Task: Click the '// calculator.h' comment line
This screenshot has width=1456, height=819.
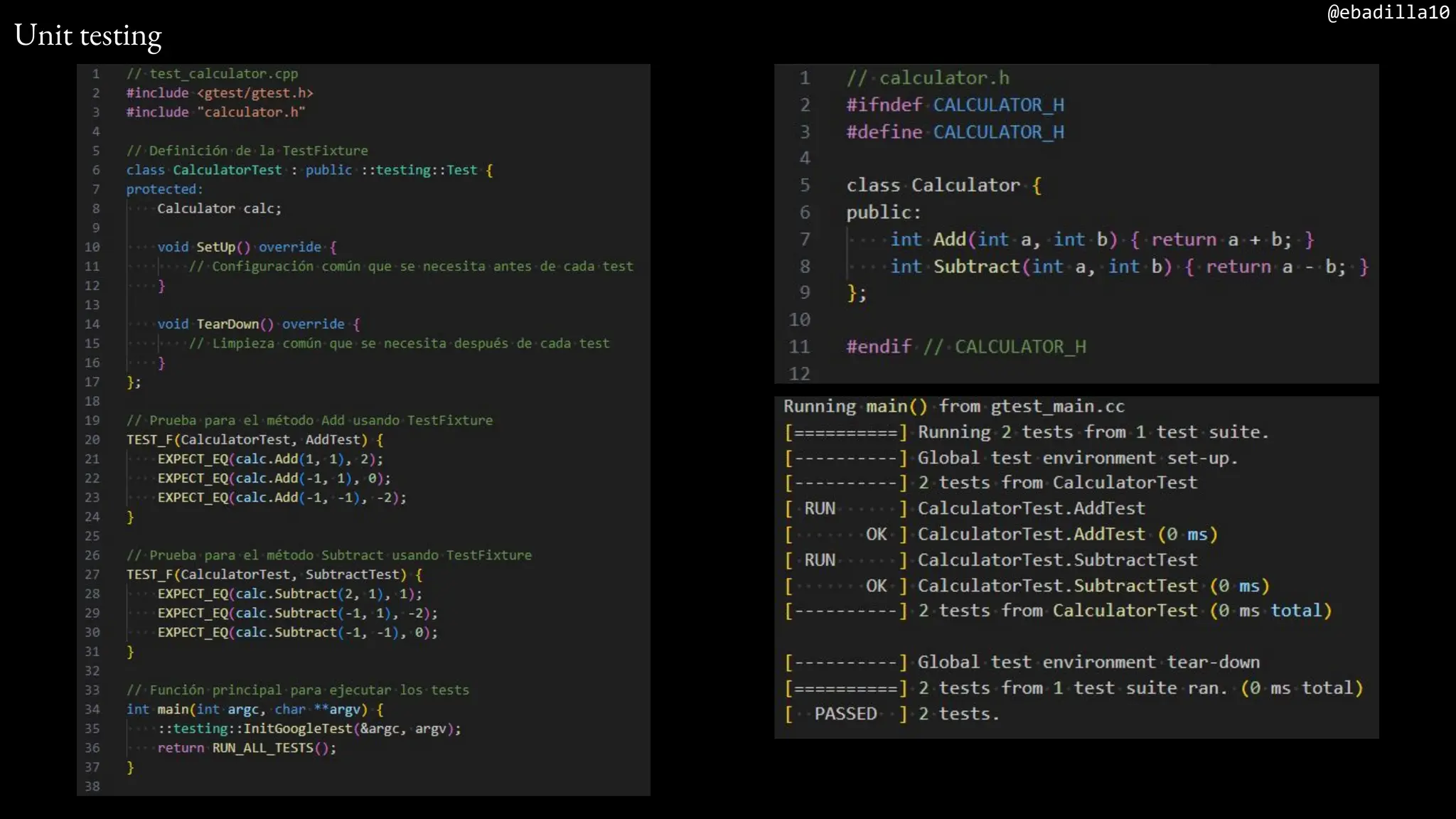Action: [x=928, y=77]
